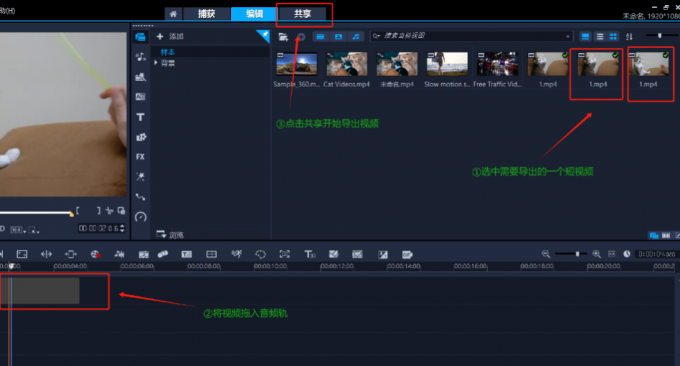Click the fit-clip icon on timeline toolbar

(x=71, y=254)
